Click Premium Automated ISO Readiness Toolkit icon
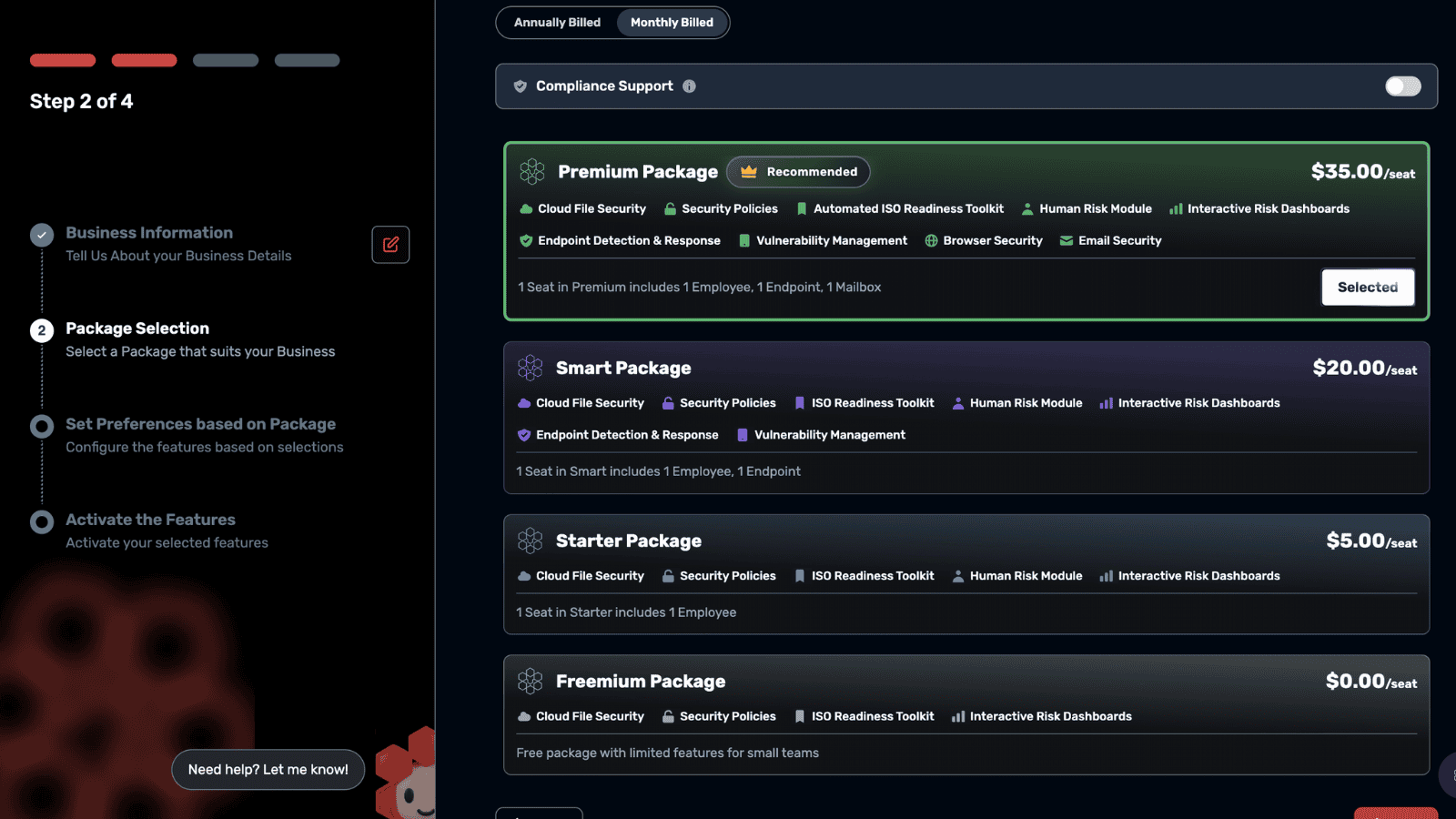Viewport: 1456px width, 819px height. pos(802,208)
